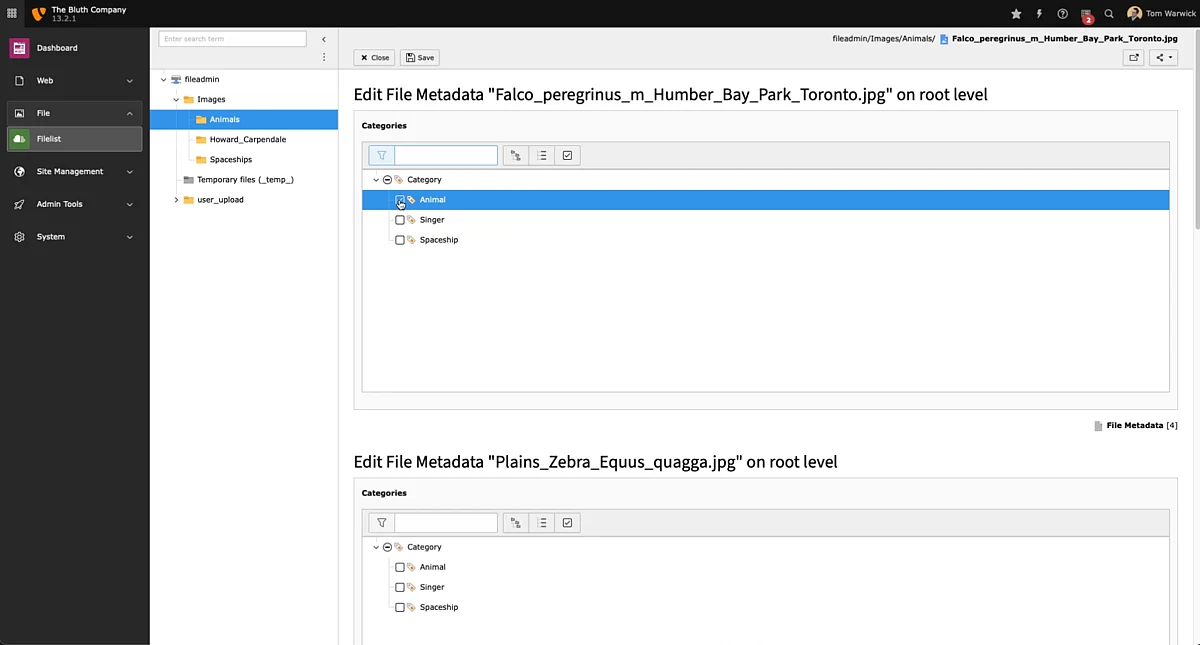
Task: Click the Close button
Action: (x=374, y=58)
